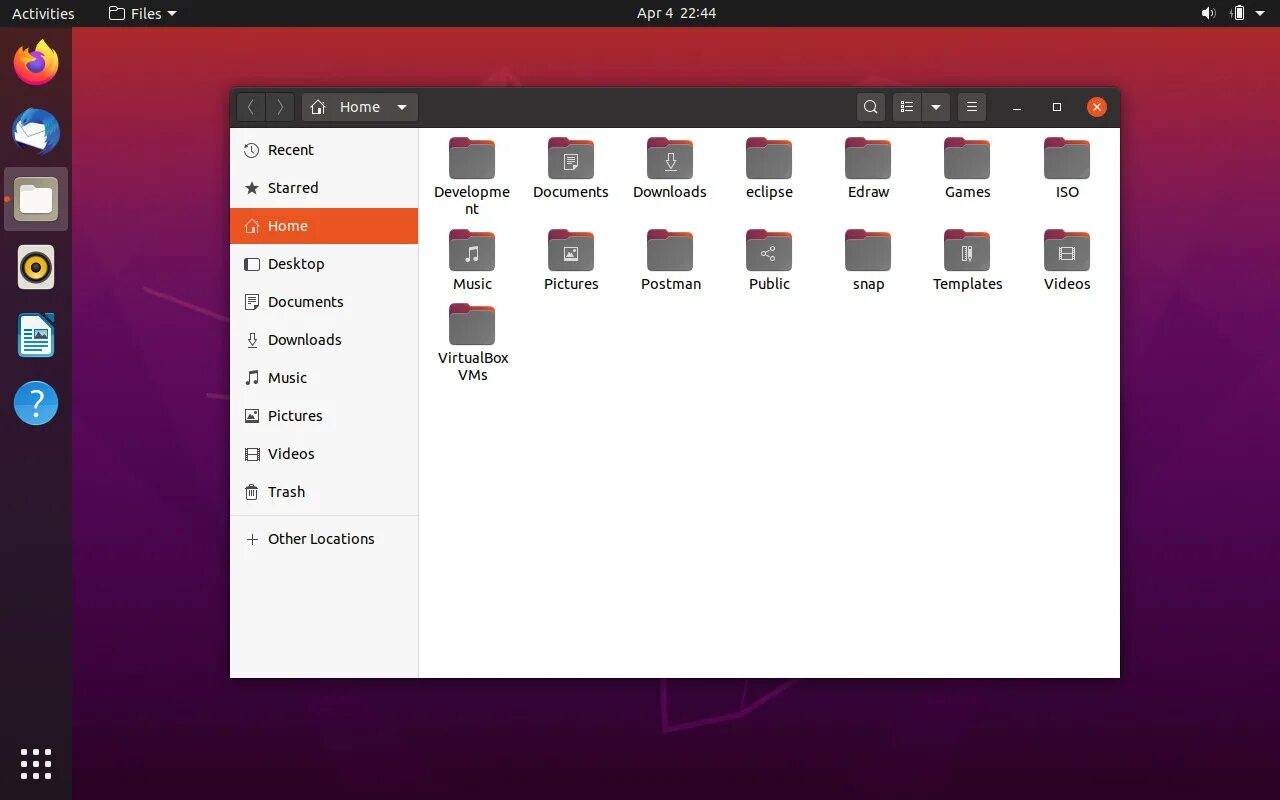The height and width of the screenshot is (800, 1280).
Task: Click the Files icon in the dock
Action: click(36, 199)
